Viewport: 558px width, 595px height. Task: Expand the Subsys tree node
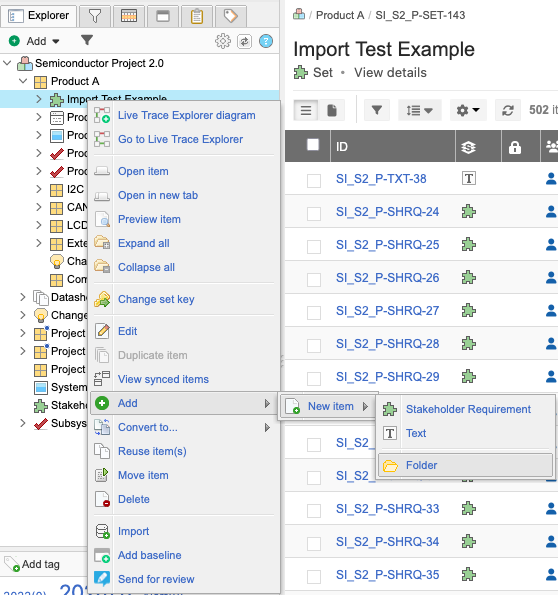click(x=23, y=423)
